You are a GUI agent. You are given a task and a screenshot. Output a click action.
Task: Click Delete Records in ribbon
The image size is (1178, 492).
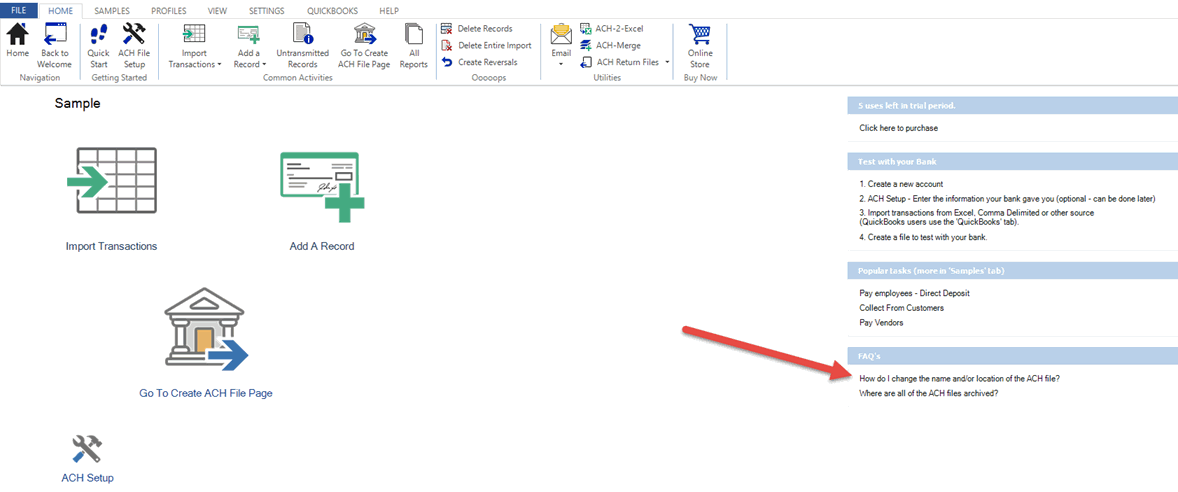pos(478,29)
